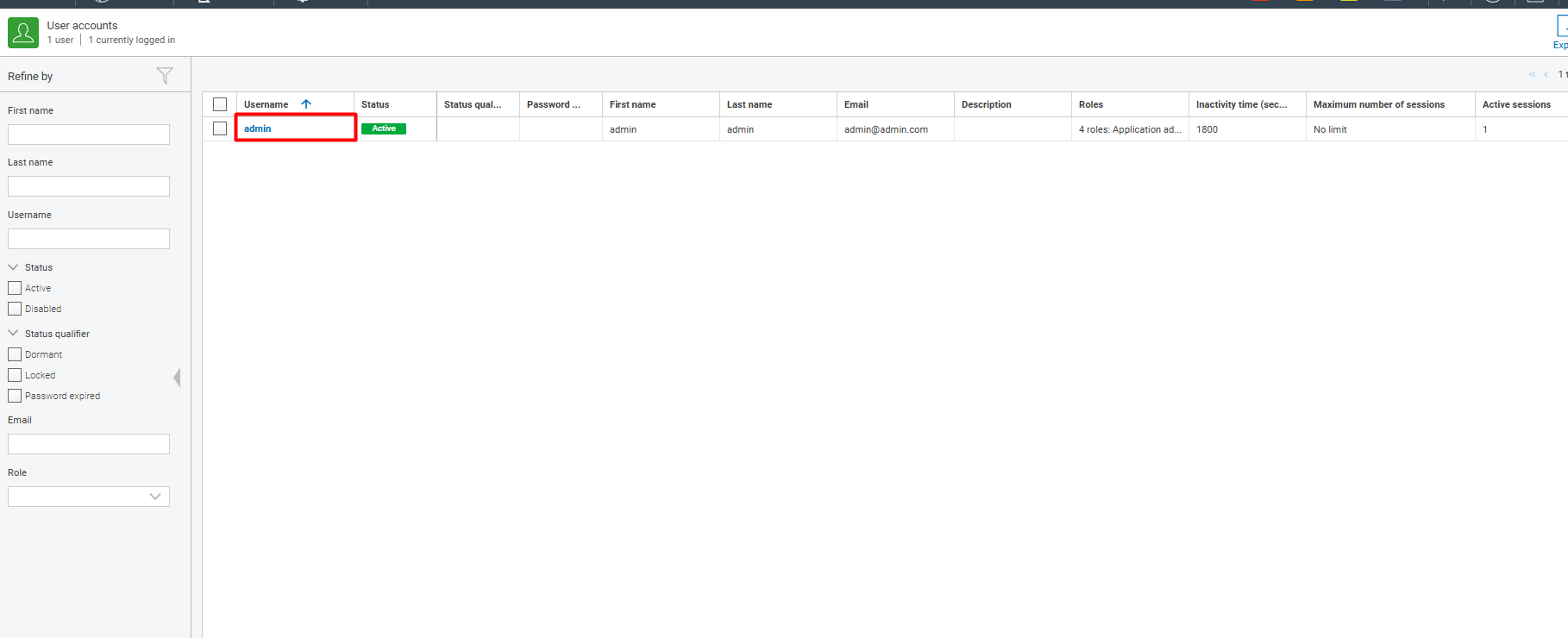The image size is (1568, 638).
Task: Click the Inactivity time column header
Action: (1247, 104)
